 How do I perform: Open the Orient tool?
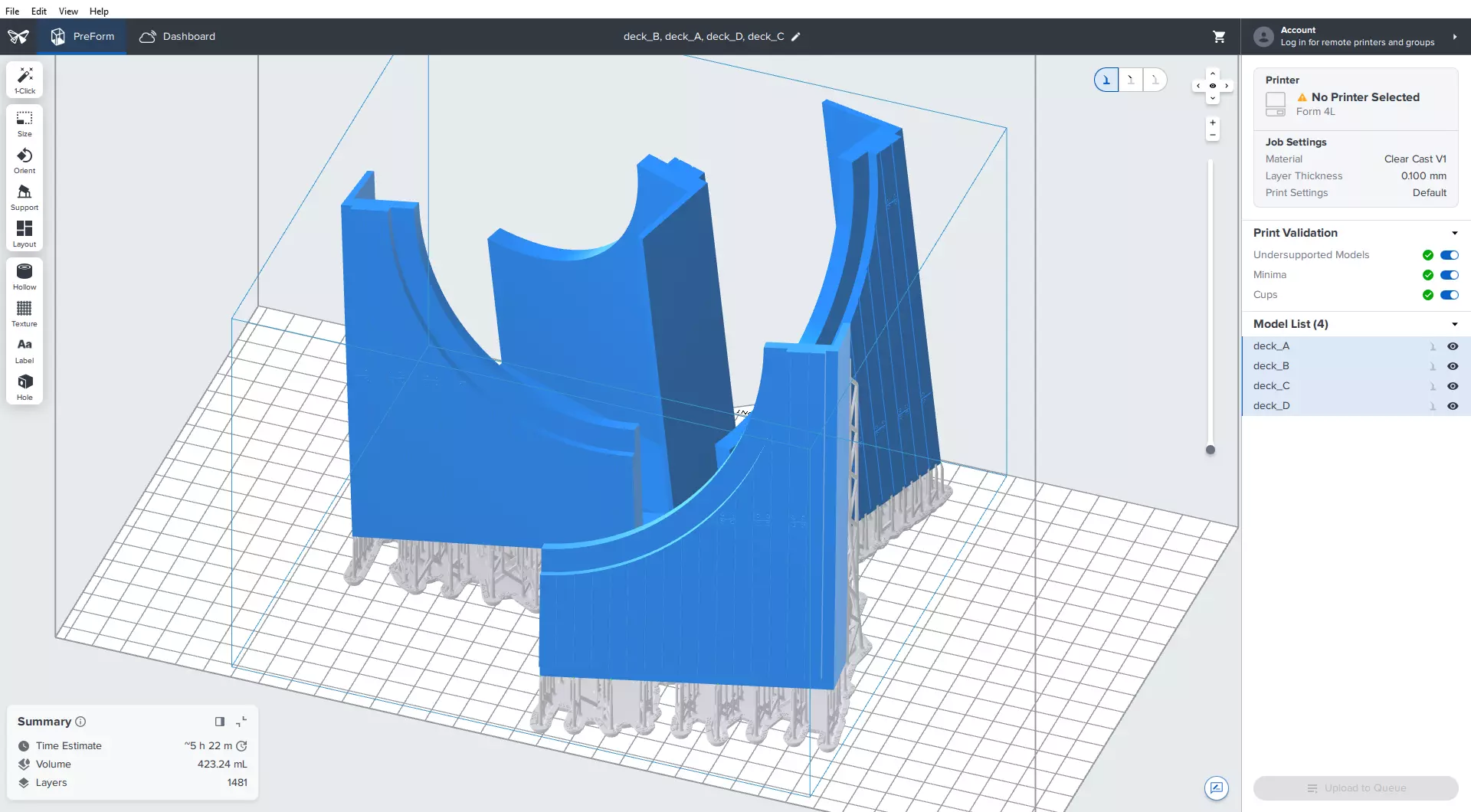tap(25, 160)
